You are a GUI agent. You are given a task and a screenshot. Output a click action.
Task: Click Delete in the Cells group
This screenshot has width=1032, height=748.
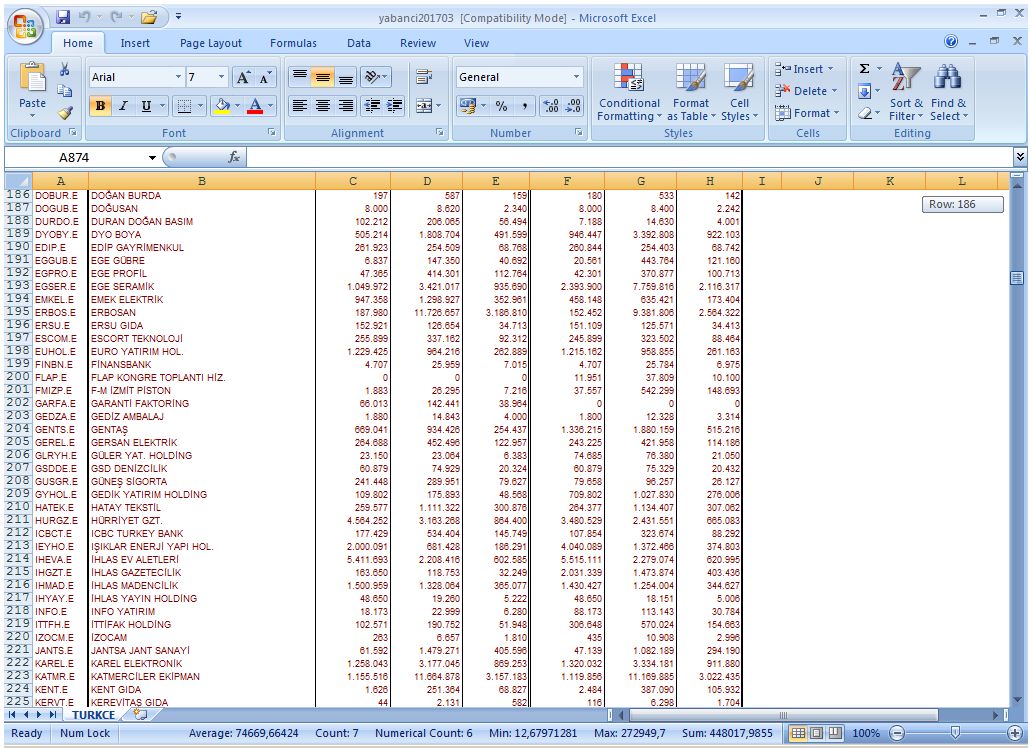click(x=806, y=91)
